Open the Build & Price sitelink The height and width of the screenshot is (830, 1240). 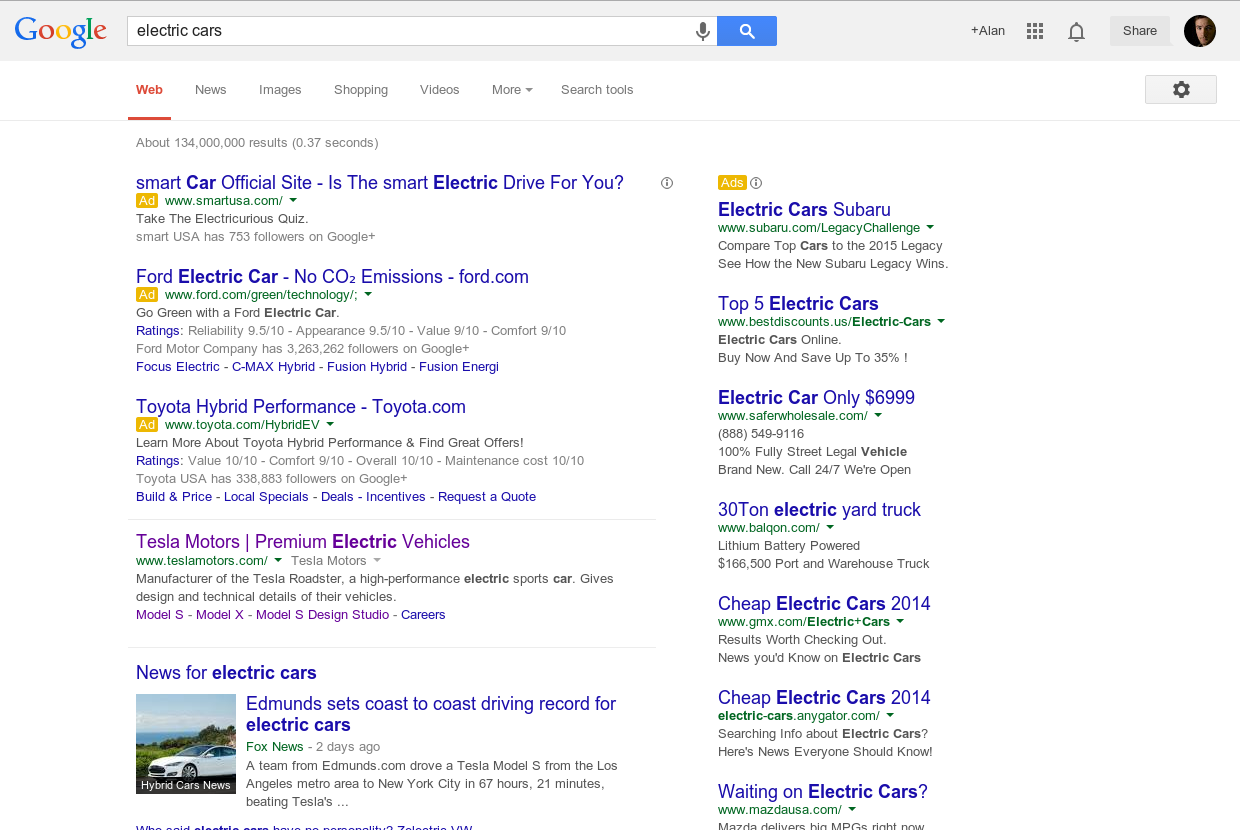coord(174,497)
